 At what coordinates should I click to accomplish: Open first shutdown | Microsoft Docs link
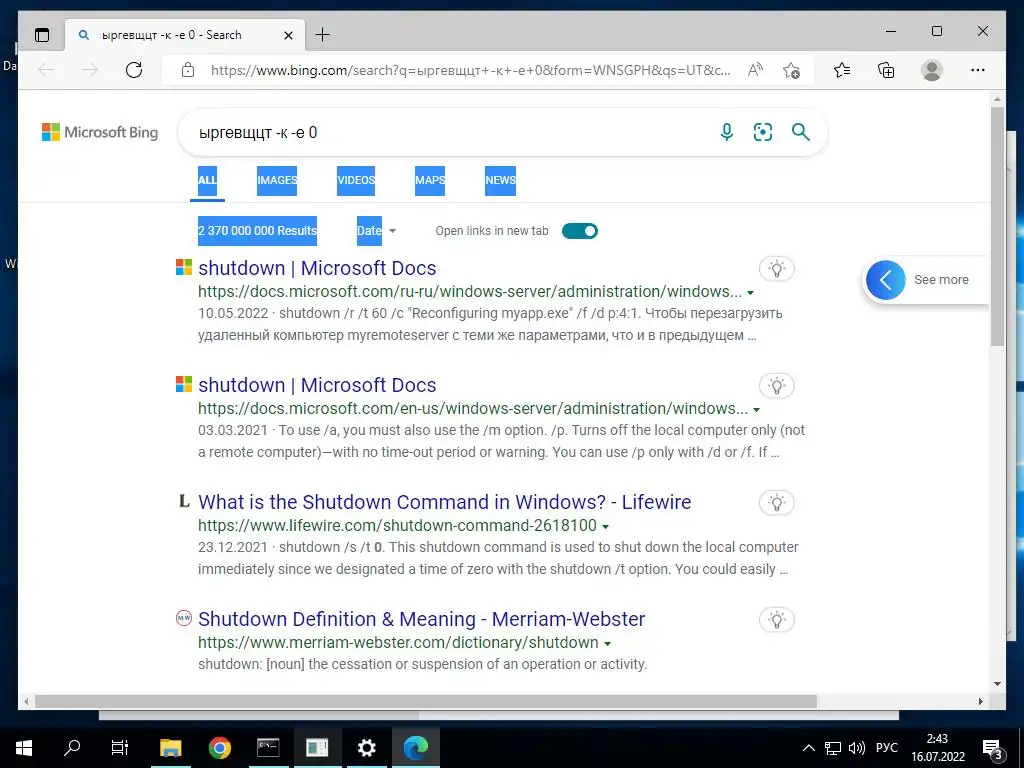click(317, 268)
